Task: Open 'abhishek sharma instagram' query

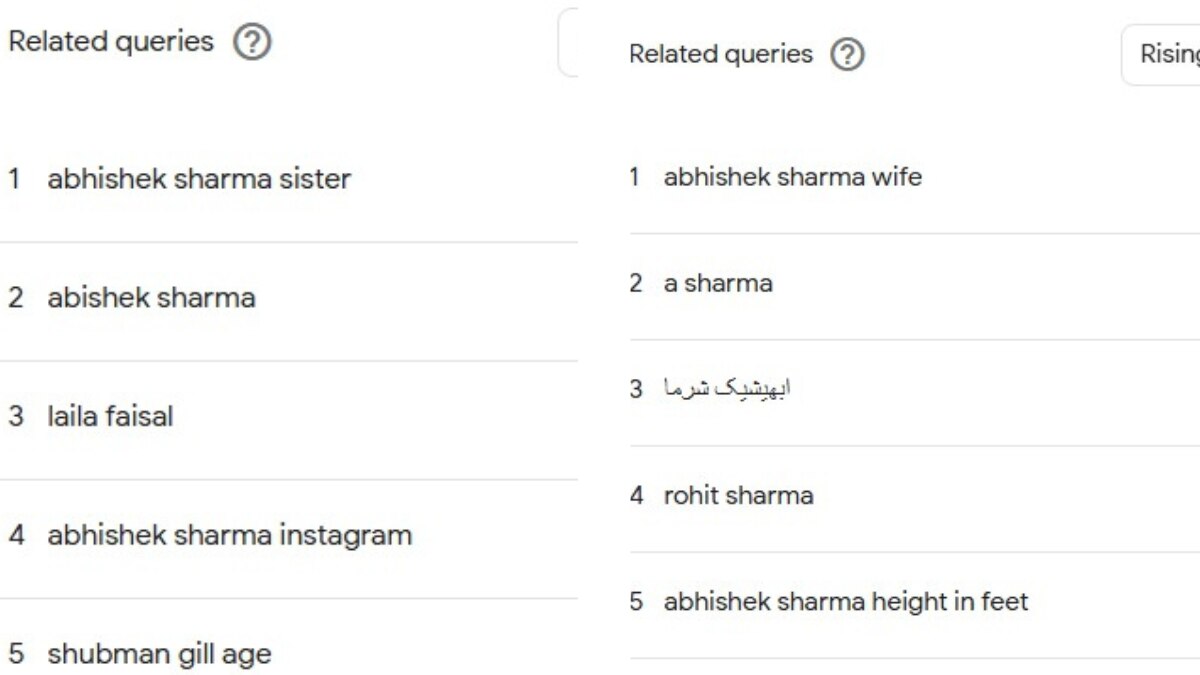Action: (229, 535)
